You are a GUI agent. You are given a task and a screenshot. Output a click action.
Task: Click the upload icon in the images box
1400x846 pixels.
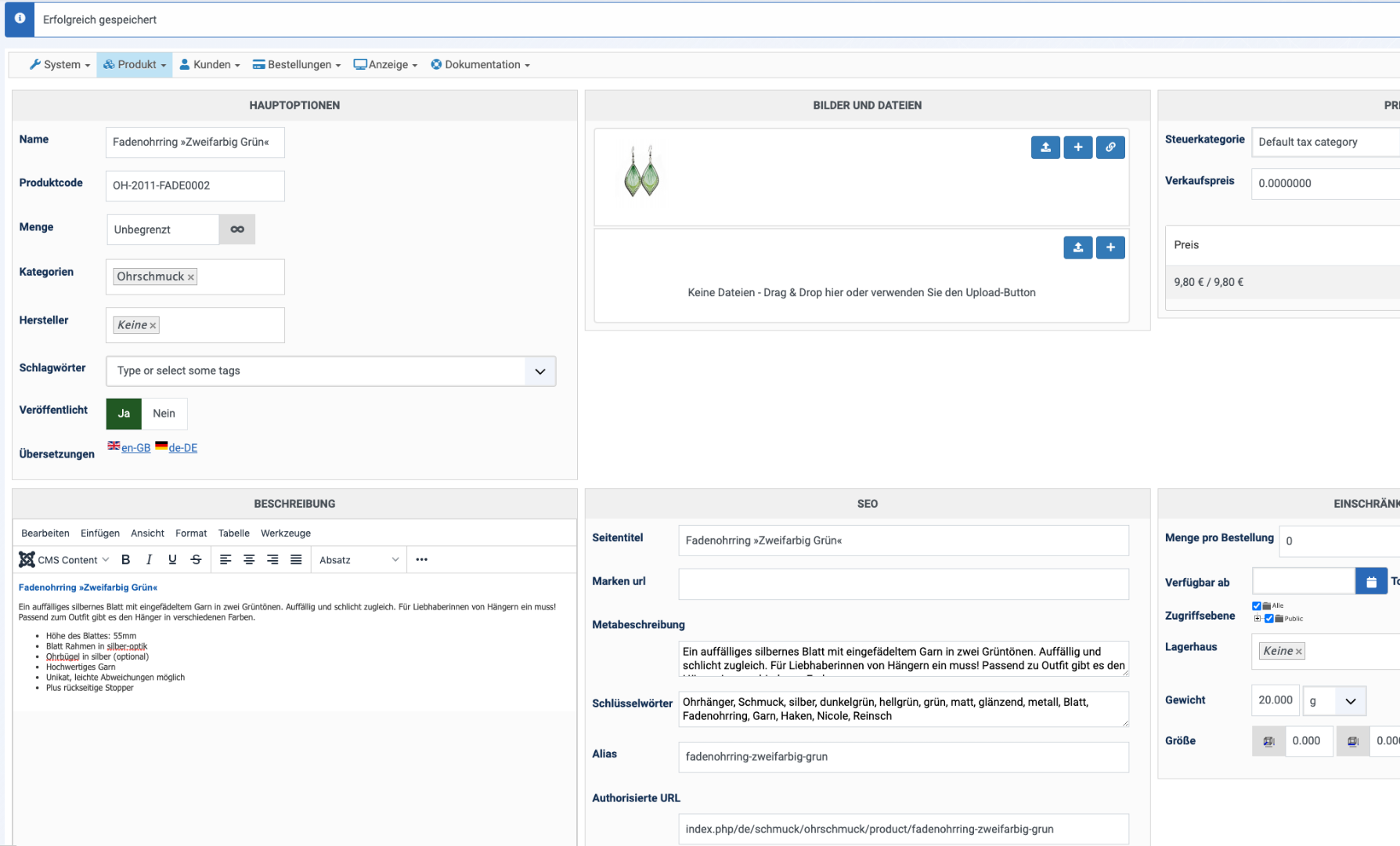(1045, 147)
